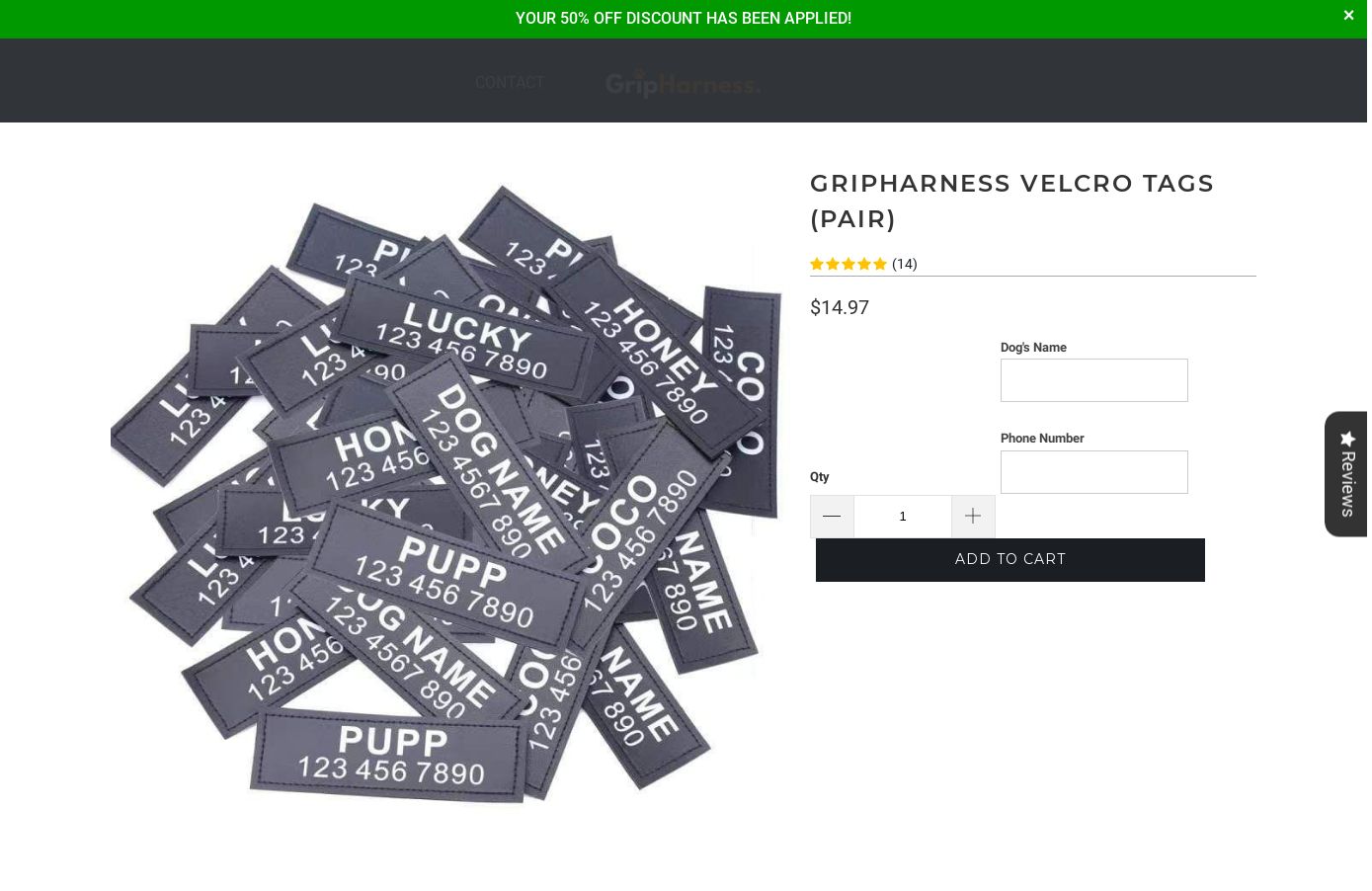
Task: Open the CONTACT menu item
Action: coord(510,83)
